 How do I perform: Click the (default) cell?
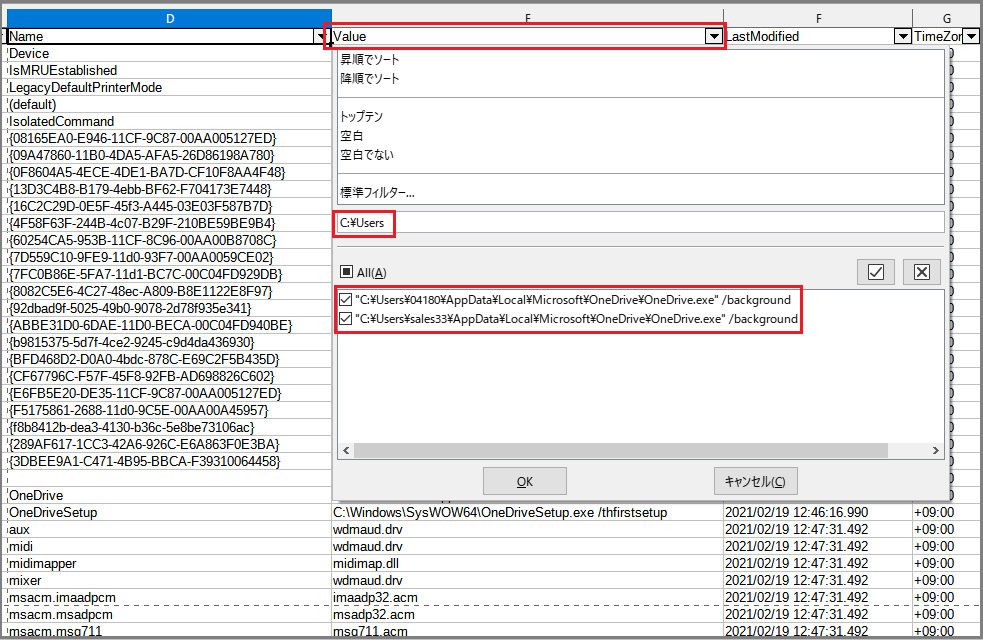pyautogui.click(x=169, y=105)
